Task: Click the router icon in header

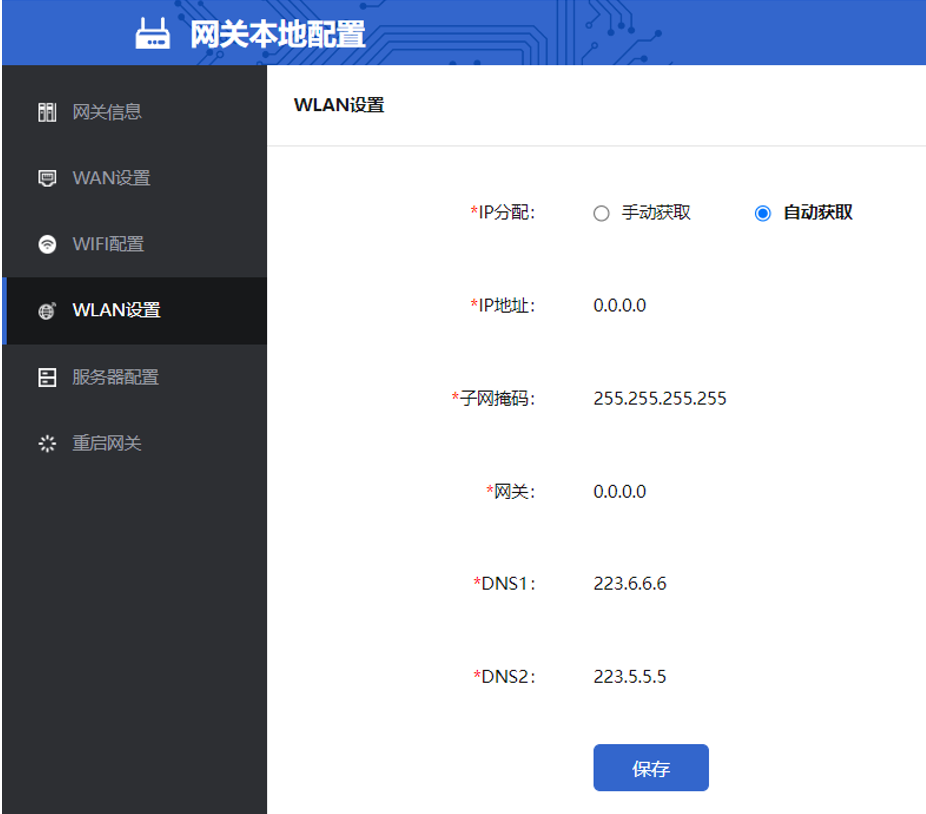Action: (152, 34)
